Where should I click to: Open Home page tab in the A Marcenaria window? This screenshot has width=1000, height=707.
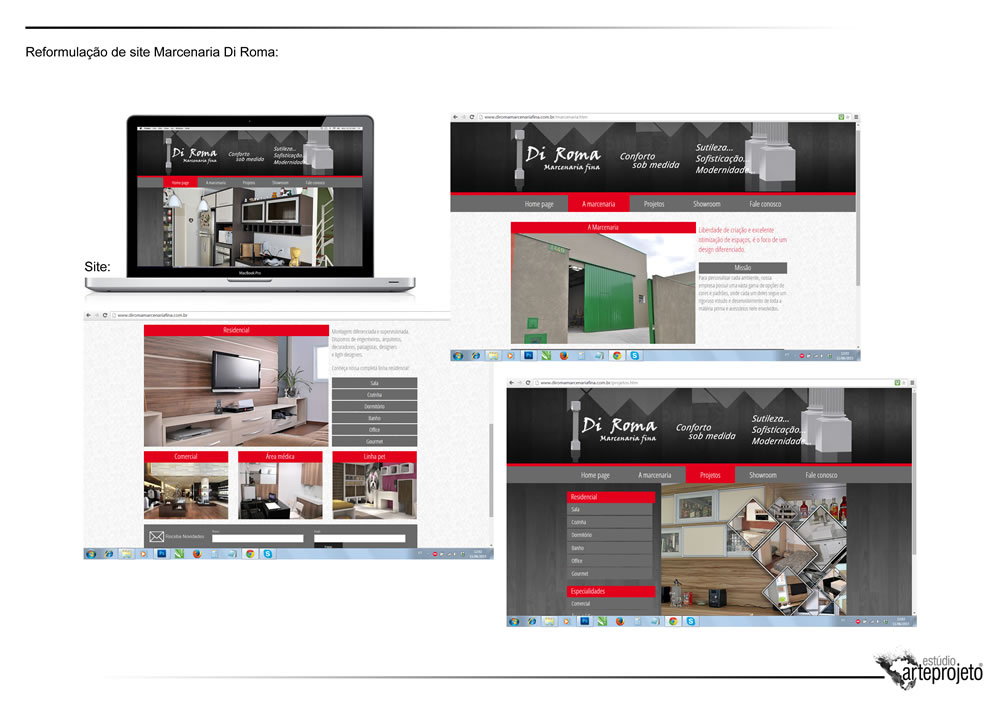[539, 204]
